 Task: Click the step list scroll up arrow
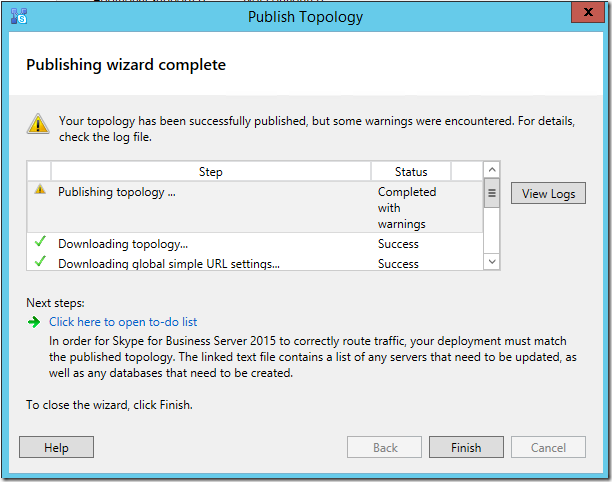tap(492, 170)
